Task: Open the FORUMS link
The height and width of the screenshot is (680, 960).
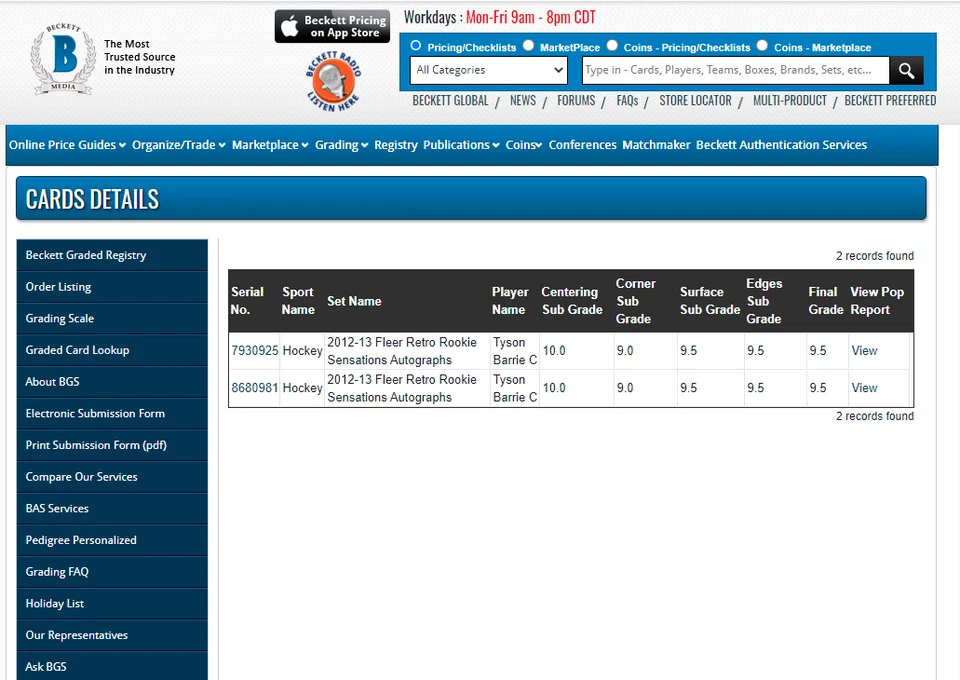Action: tap(576, 101)
